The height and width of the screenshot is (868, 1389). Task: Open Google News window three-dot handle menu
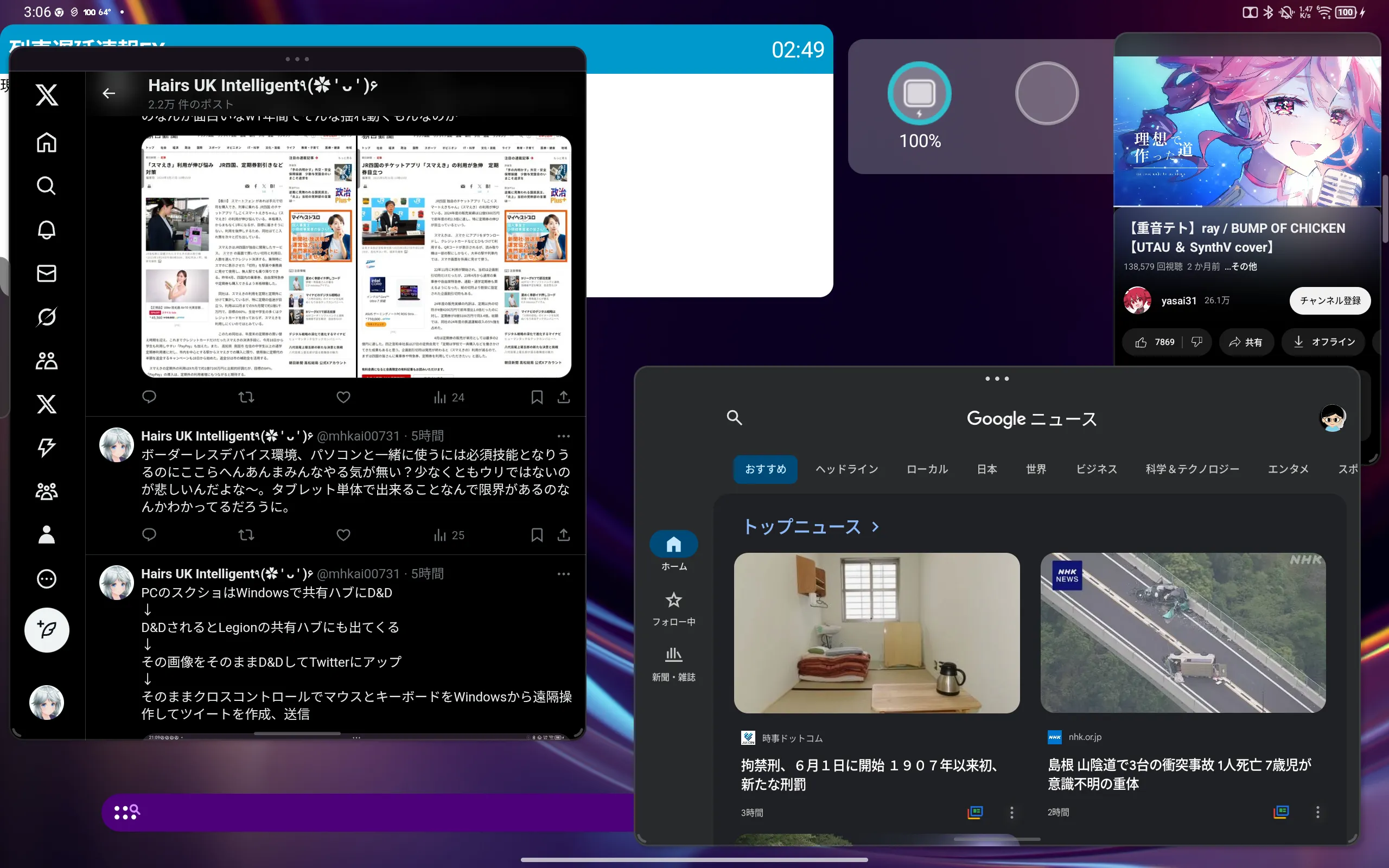tap(997, 379)
